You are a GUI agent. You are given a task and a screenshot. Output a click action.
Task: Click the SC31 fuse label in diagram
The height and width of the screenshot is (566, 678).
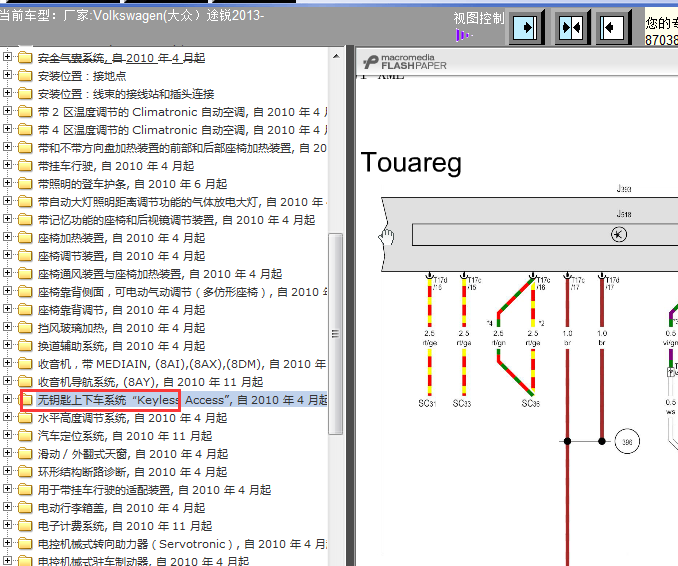(x=427, y=403)
